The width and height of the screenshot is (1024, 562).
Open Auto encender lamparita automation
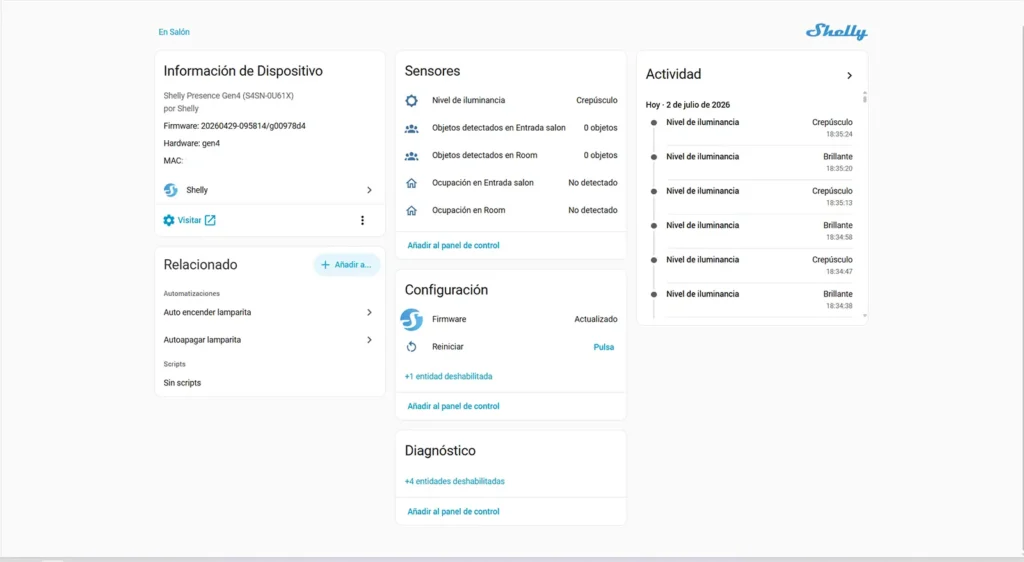point(268,313)
